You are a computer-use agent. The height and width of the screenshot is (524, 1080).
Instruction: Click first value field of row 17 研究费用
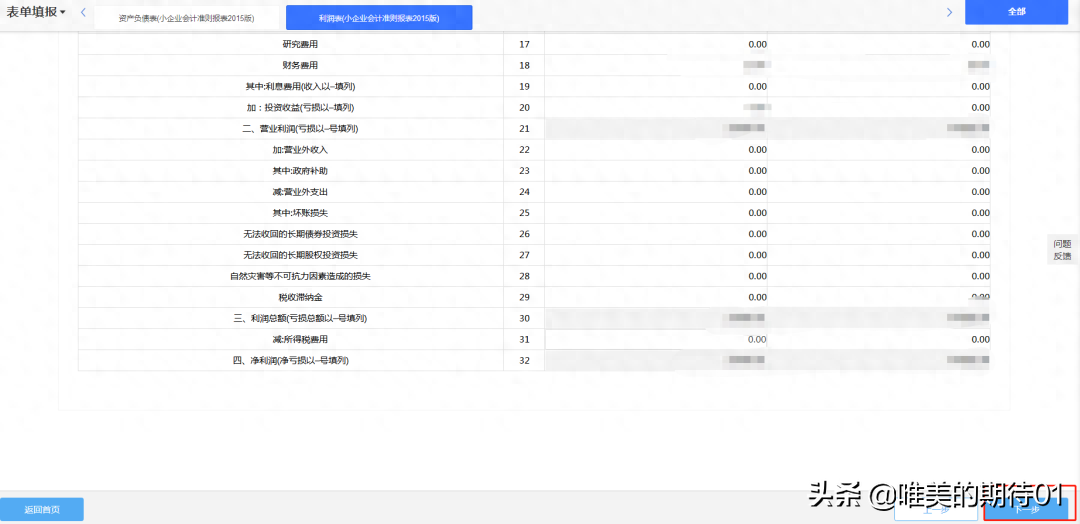656,44
